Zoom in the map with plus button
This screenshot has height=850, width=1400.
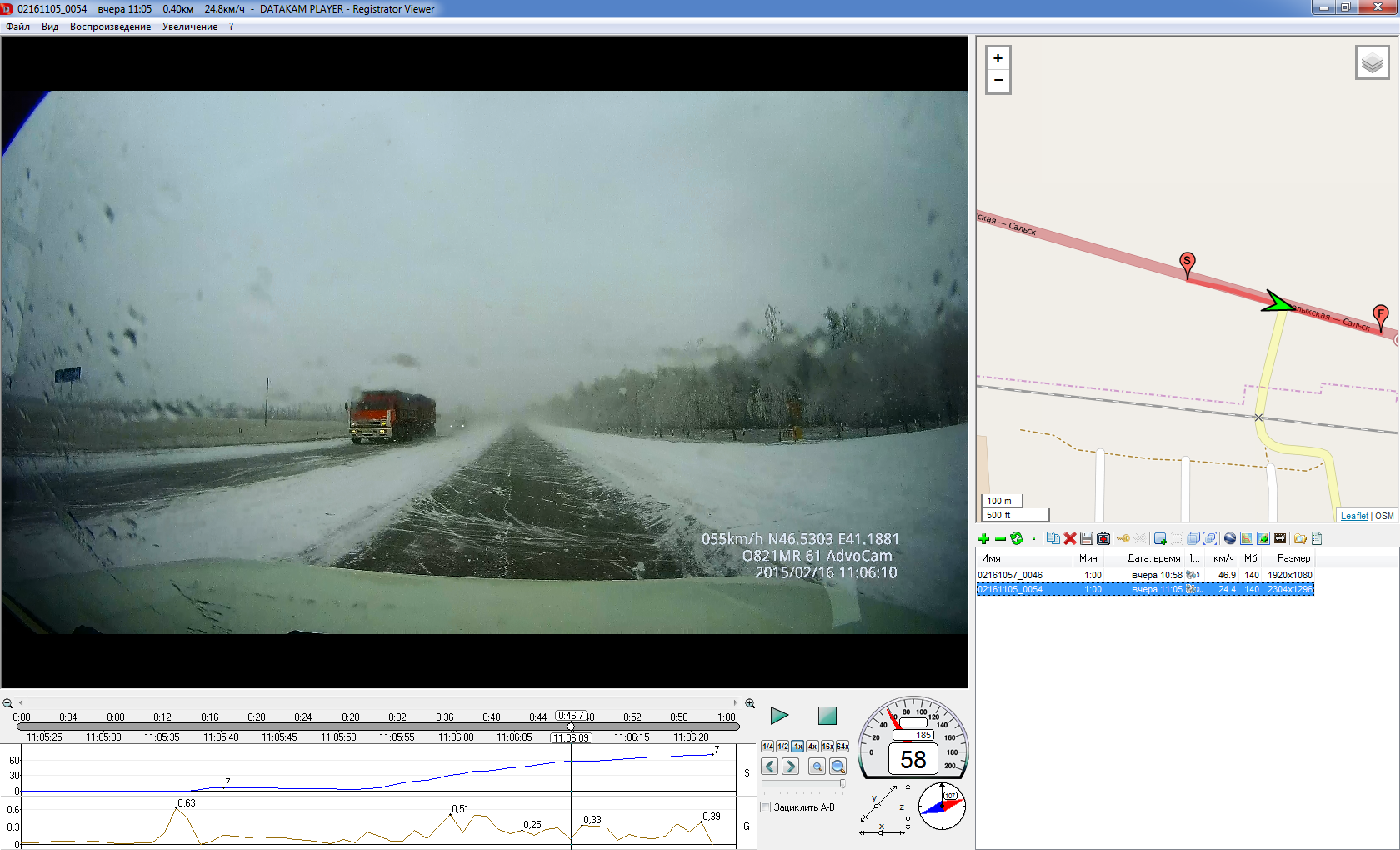(997, 58)
